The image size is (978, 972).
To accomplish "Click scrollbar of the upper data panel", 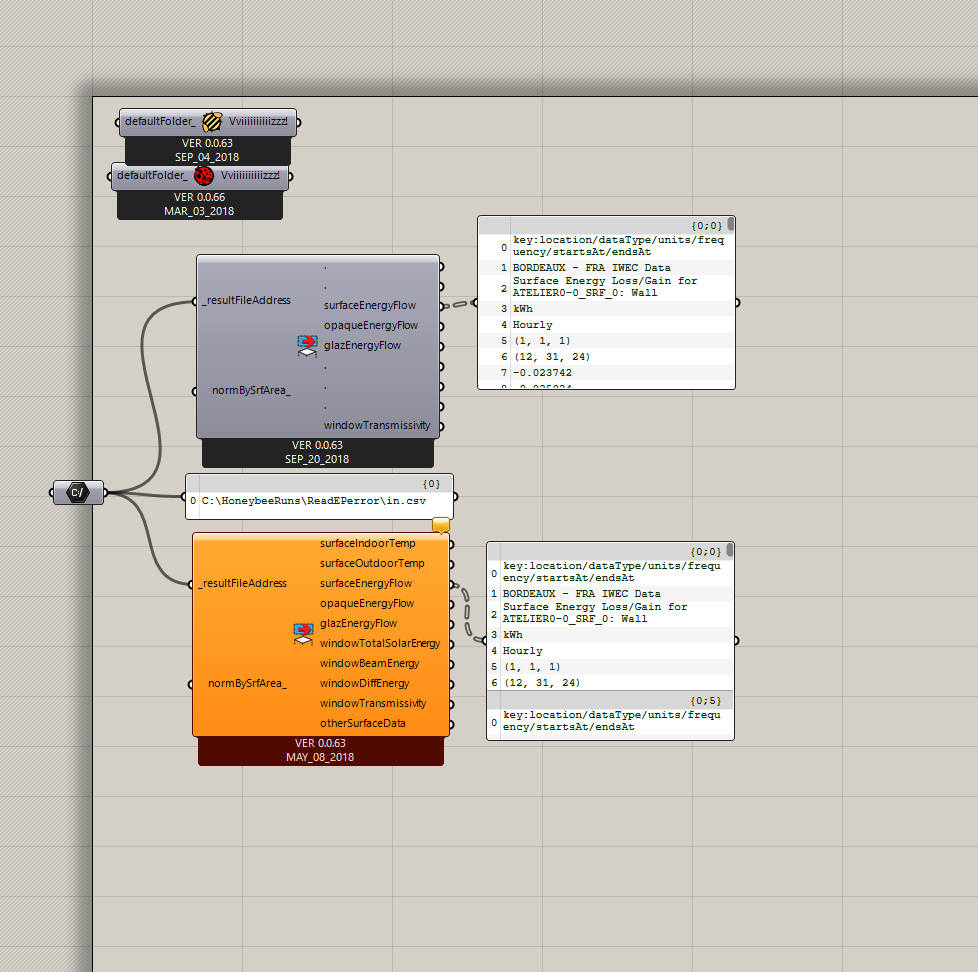I will [x=731, y=224].
